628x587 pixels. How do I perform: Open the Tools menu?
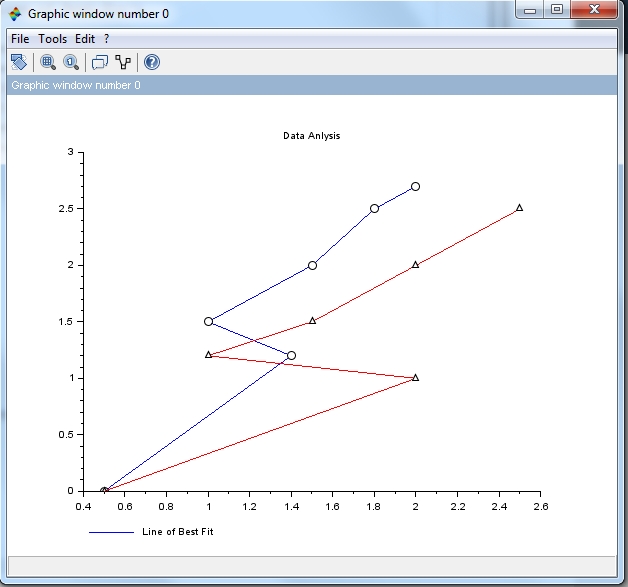[x=52, y=39]
